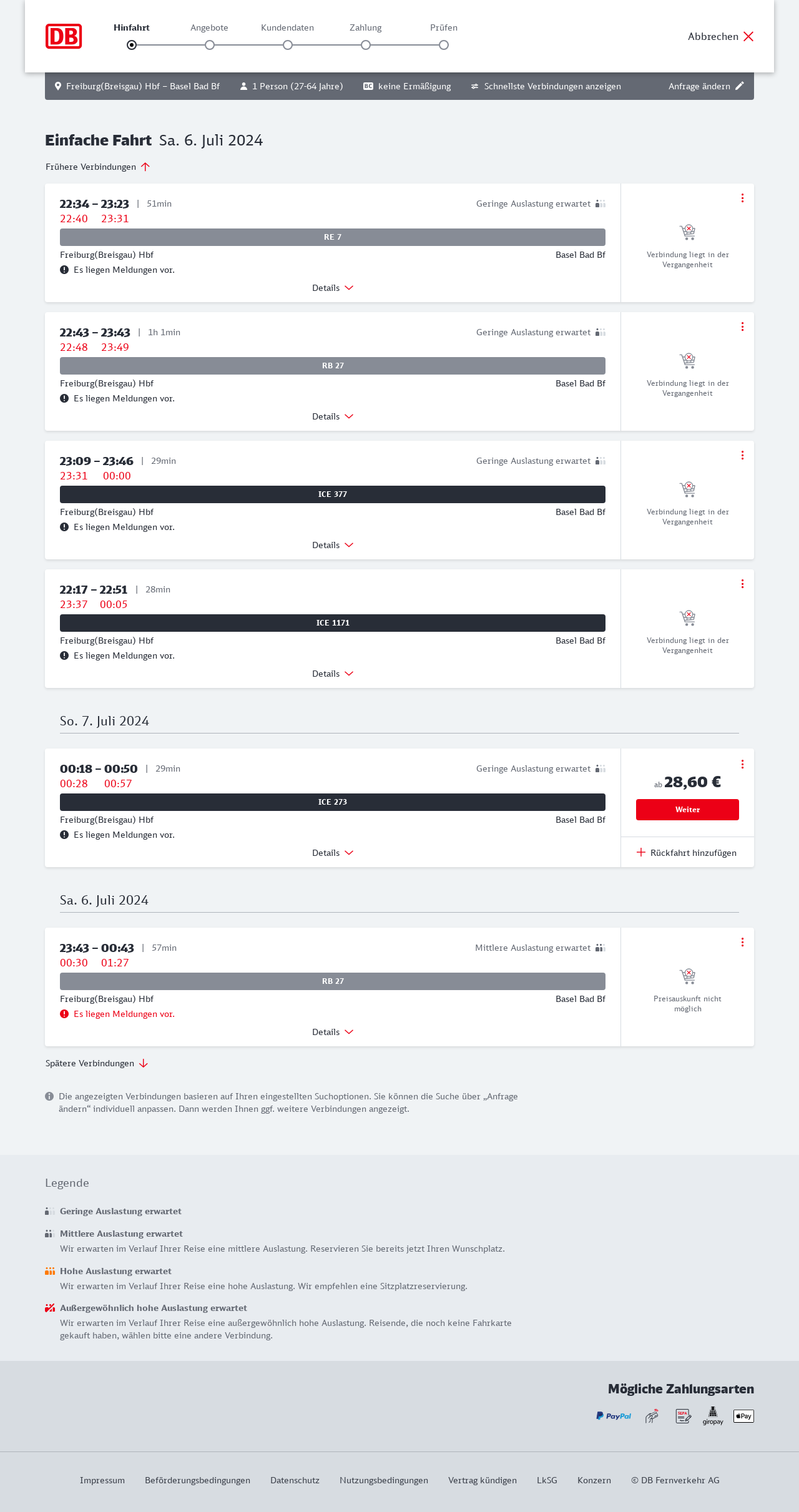Click the PayPal payment icon

tap(614, 1416)
